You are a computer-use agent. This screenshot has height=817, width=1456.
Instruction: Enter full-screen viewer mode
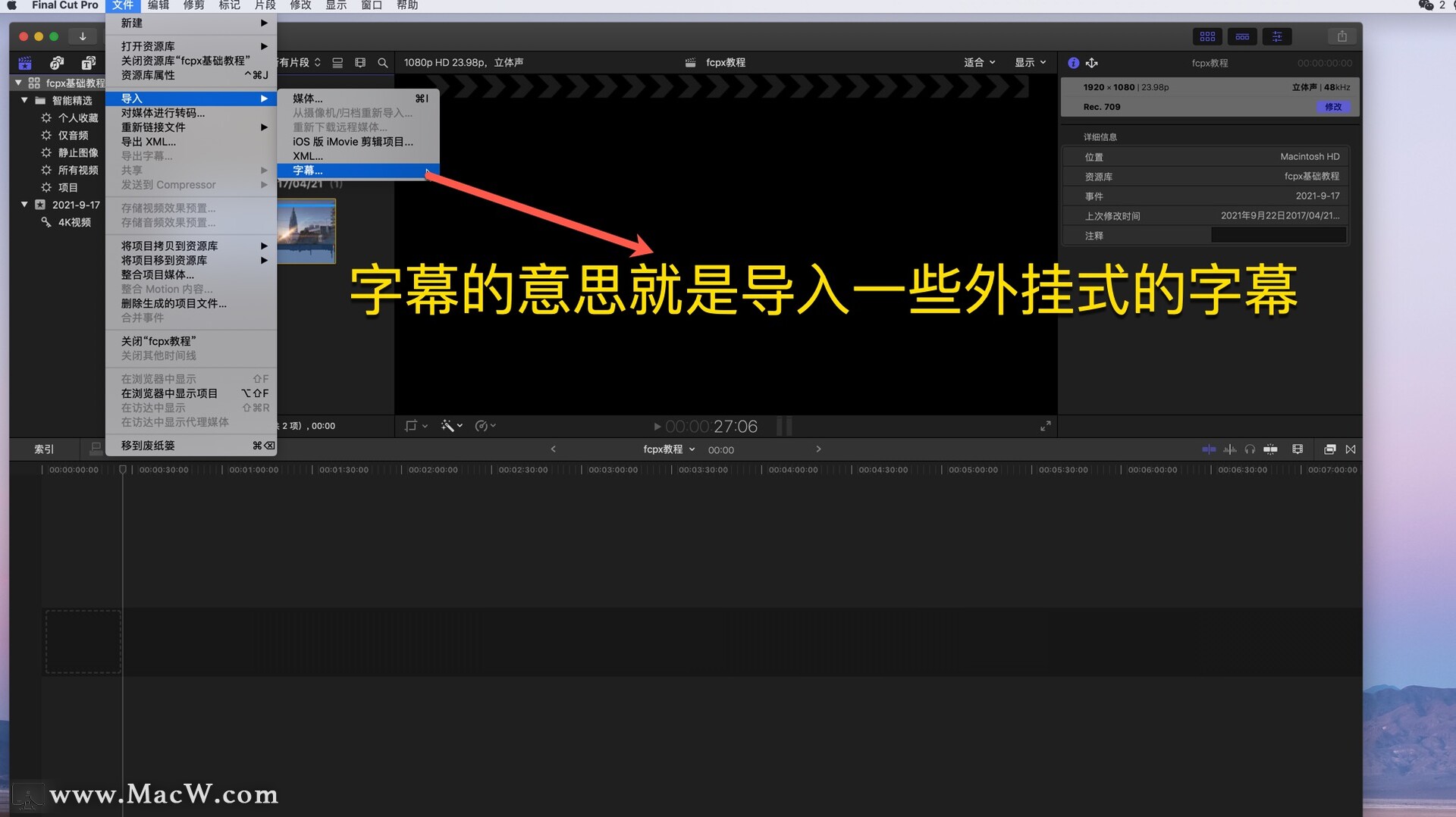pos(1045,427)
